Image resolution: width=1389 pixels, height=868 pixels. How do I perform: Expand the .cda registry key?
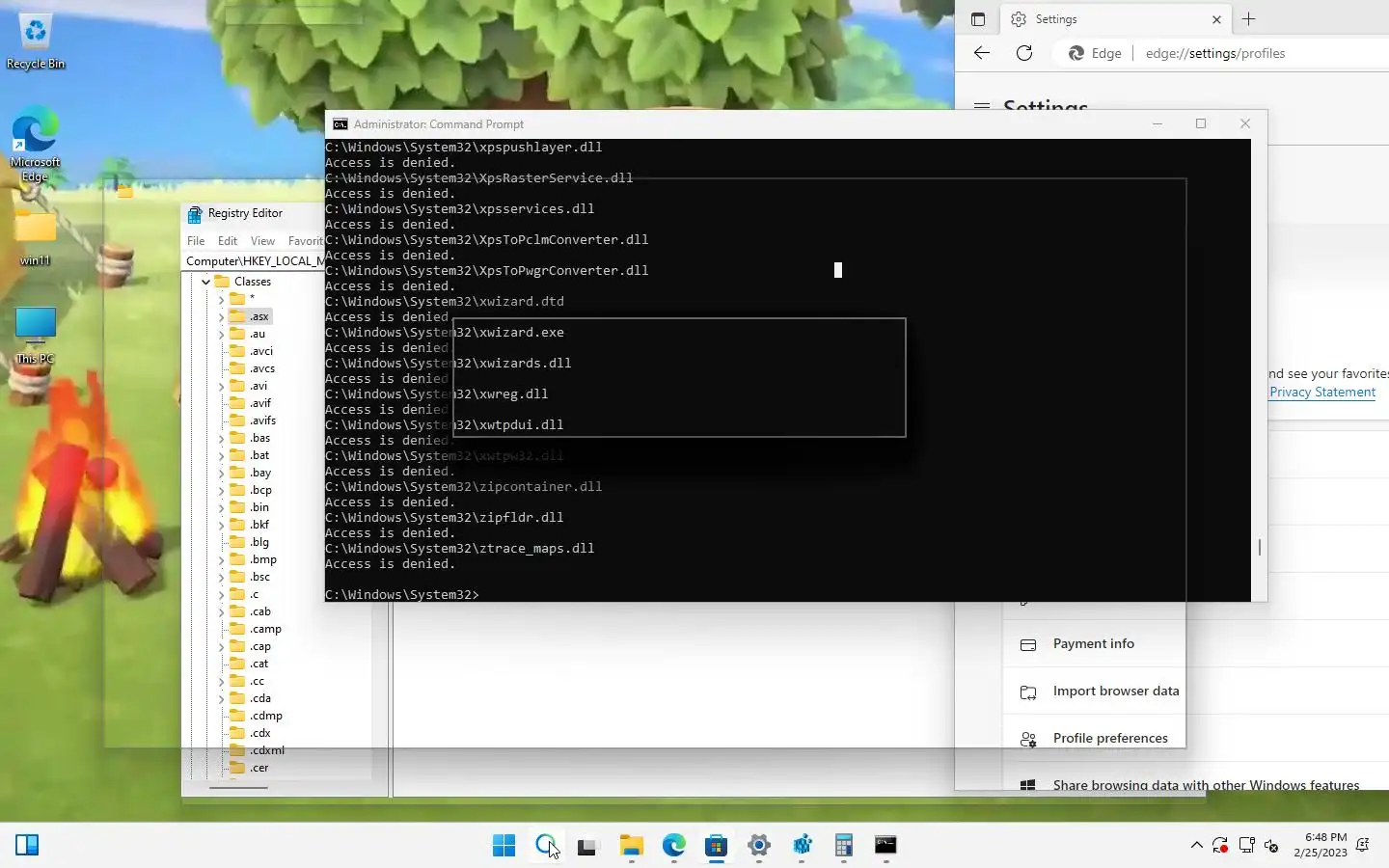221,698
